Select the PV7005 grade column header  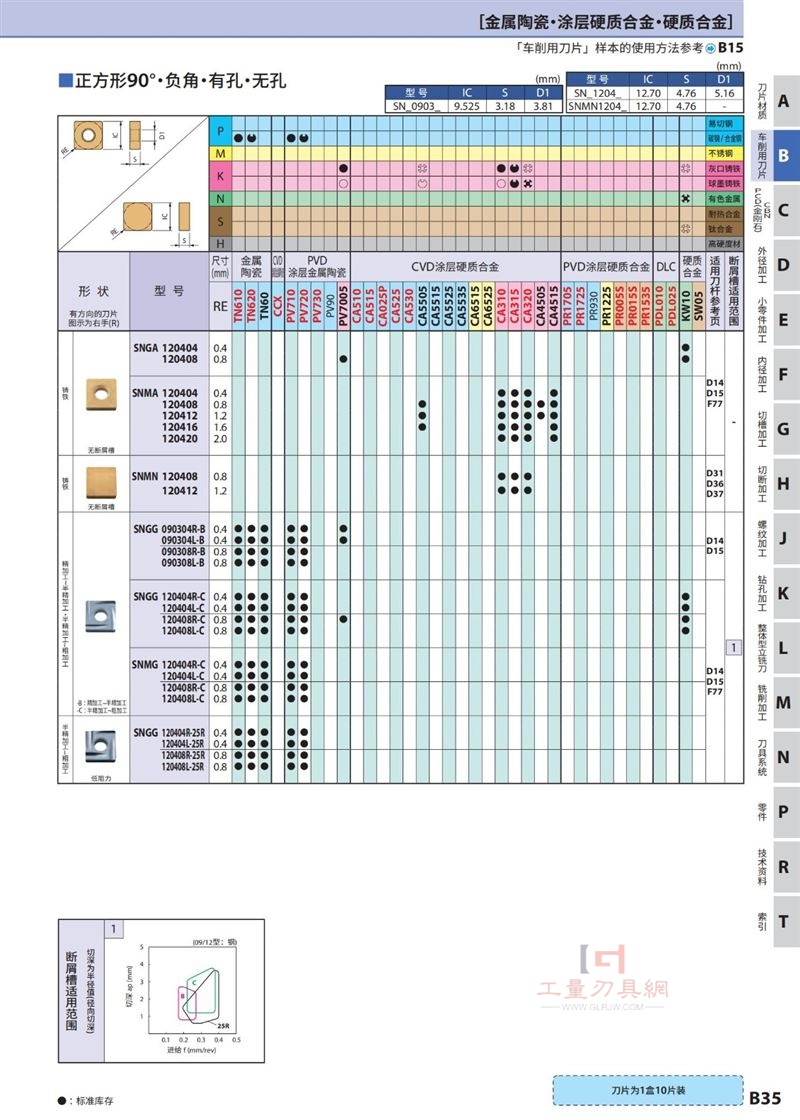click(x=344, y=306)
